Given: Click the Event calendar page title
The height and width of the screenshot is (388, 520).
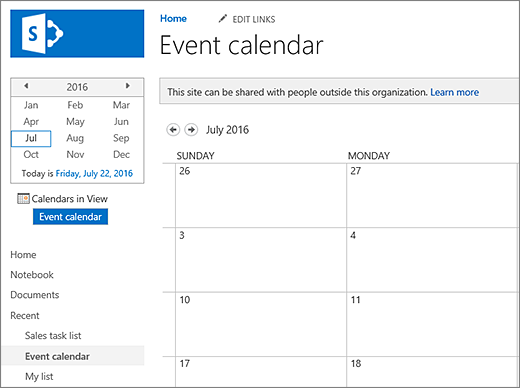Looking at the screenshot, I should [x=242, y=45].
